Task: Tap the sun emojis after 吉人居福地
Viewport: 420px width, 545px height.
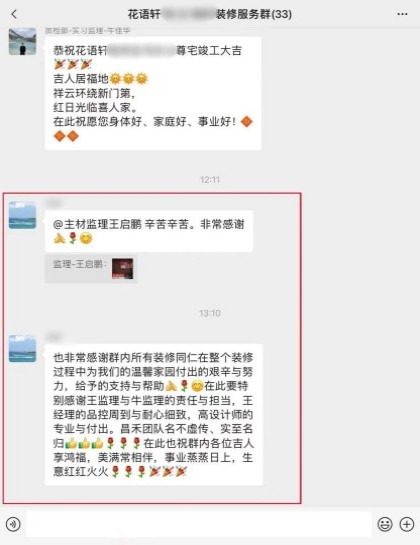Action: [x=128, y=79]
